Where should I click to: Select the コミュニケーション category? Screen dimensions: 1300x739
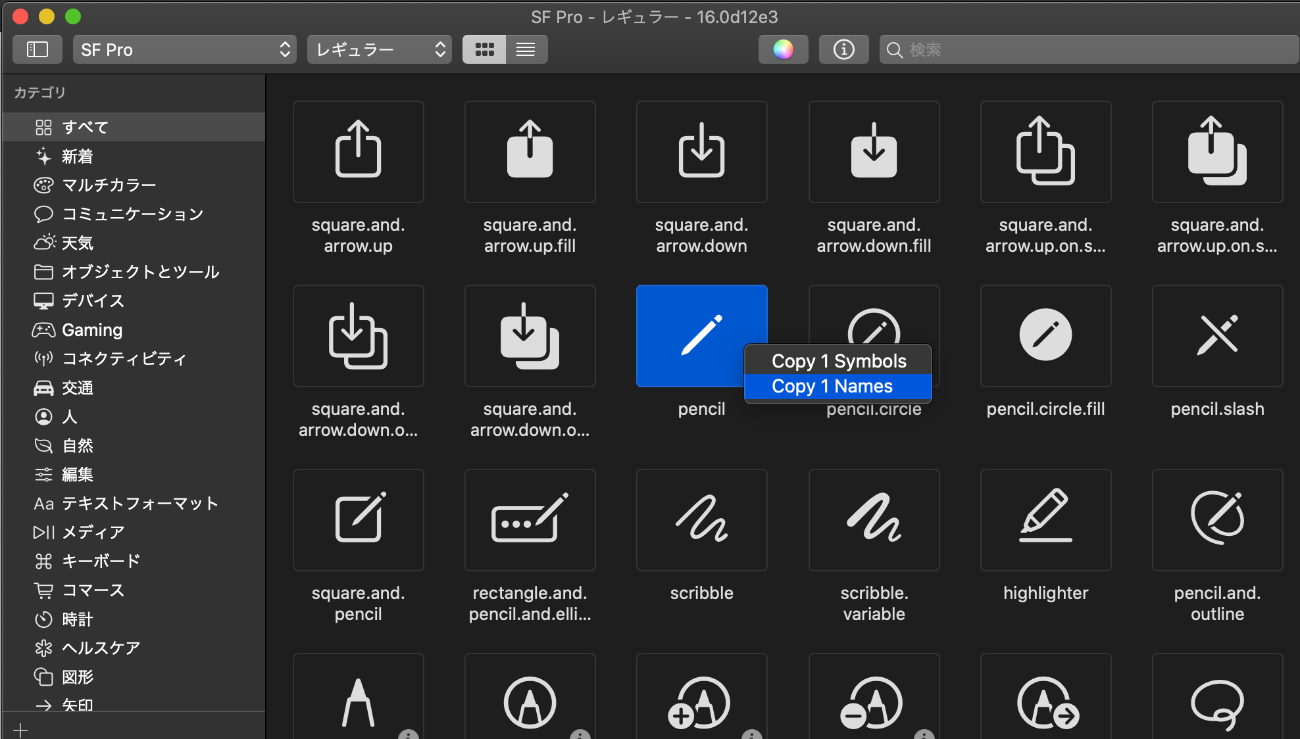(133, 214)
